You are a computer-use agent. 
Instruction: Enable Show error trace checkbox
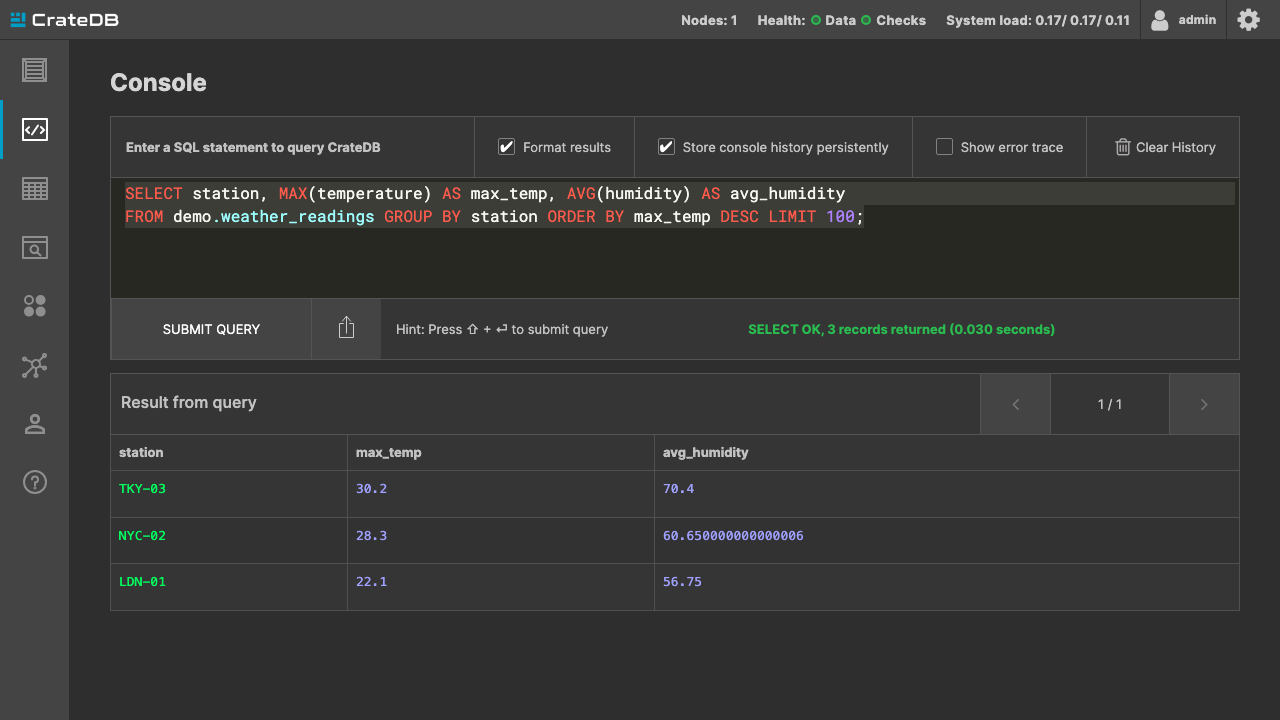click(944, 147)
